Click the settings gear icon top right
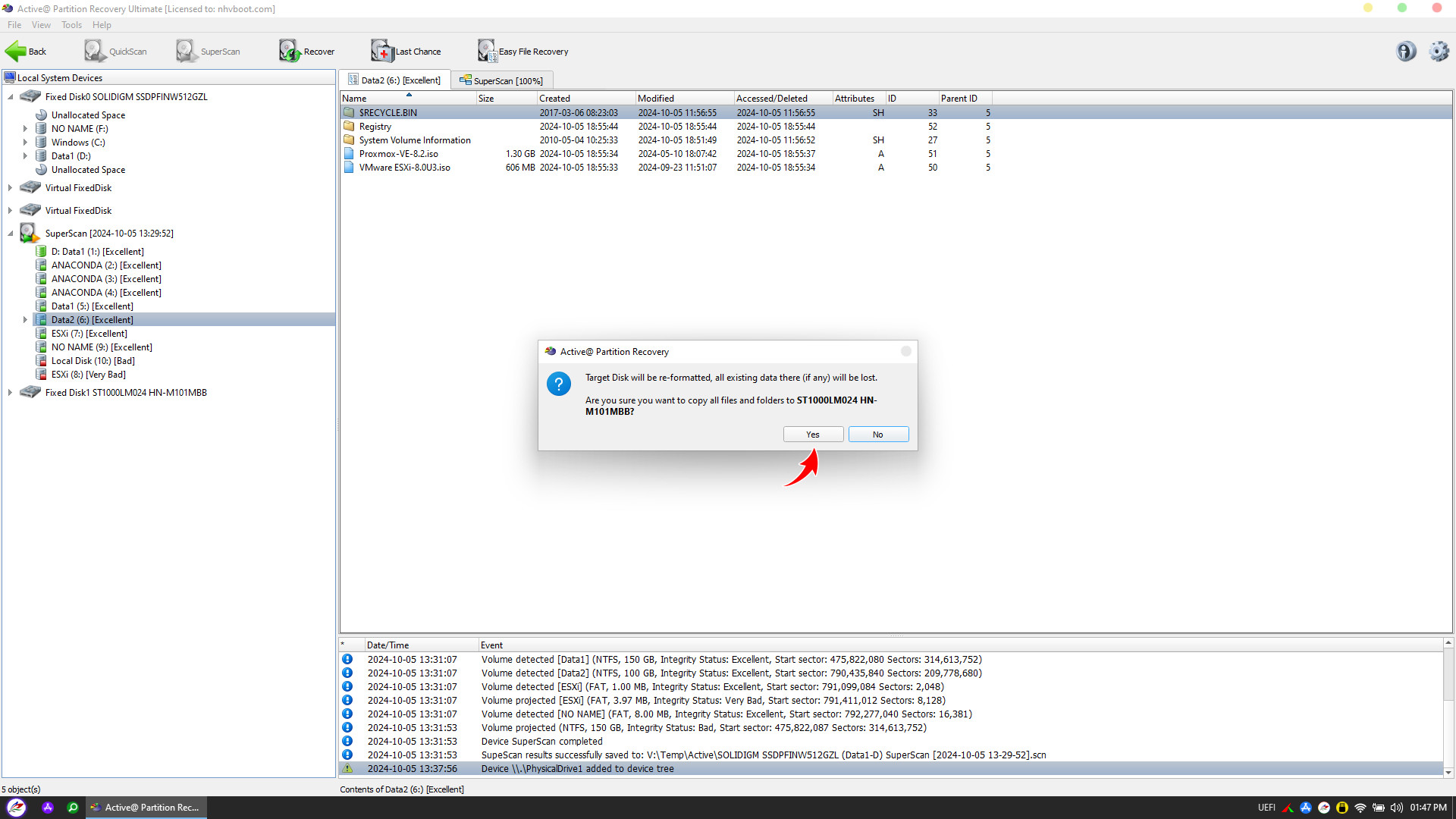The image size is (1456, 819). pos(1437,50)
